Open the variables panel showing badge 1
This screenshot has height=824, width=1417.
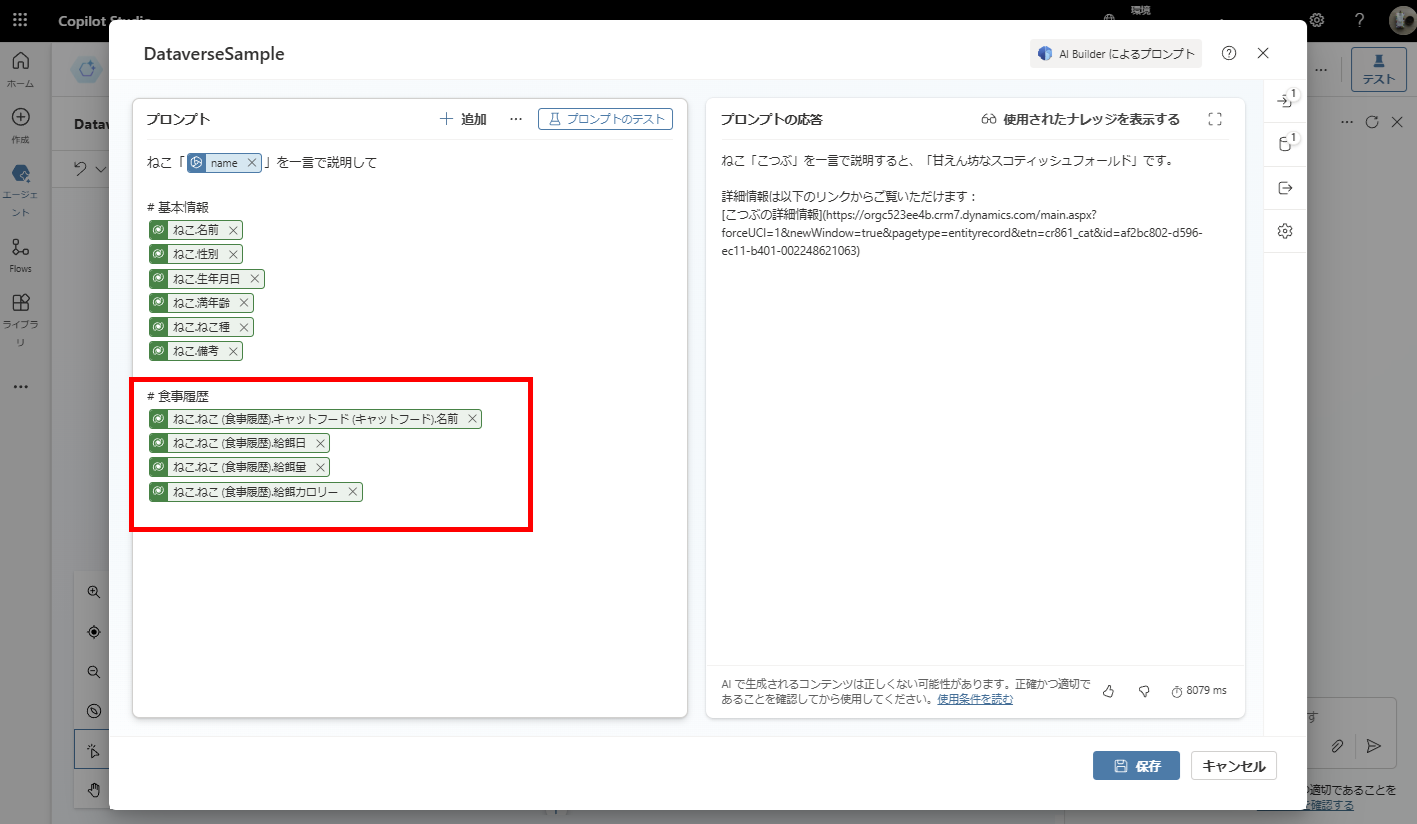[1285, 143]
